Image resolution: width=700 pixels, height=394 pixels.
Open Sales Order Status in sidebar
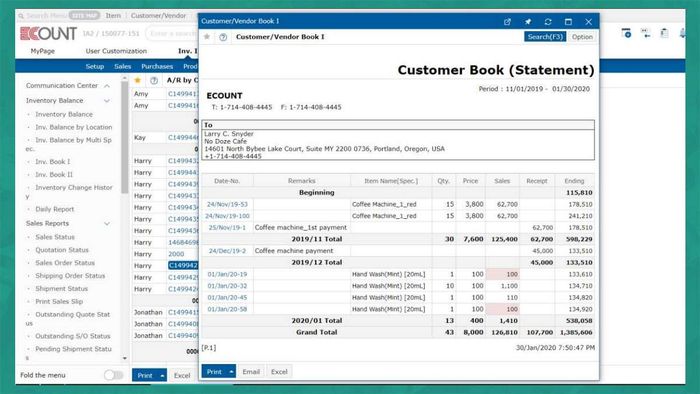coord(65,263)
